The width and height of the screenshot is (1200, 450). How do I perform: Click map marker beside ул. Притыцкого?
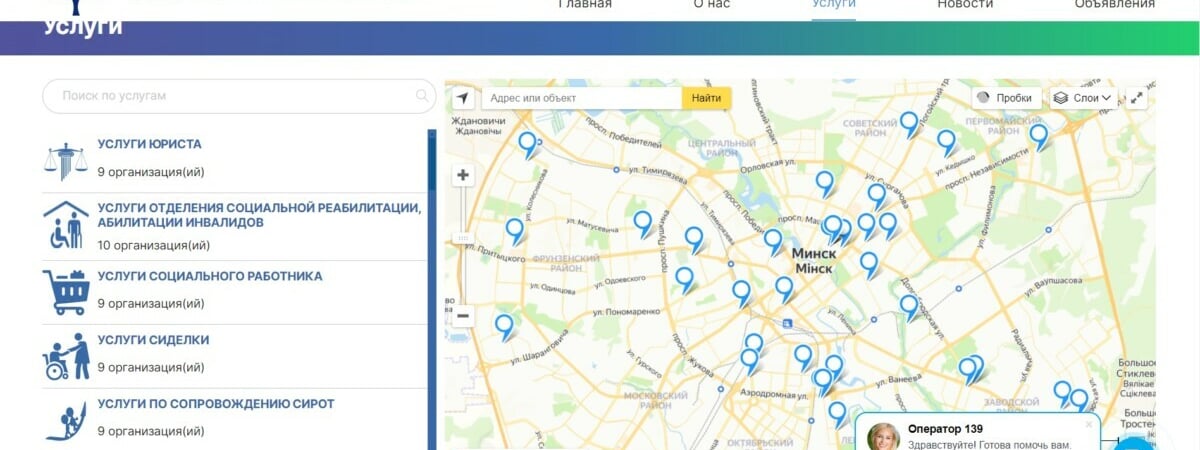pyautogui.click(x=514, y=232)
